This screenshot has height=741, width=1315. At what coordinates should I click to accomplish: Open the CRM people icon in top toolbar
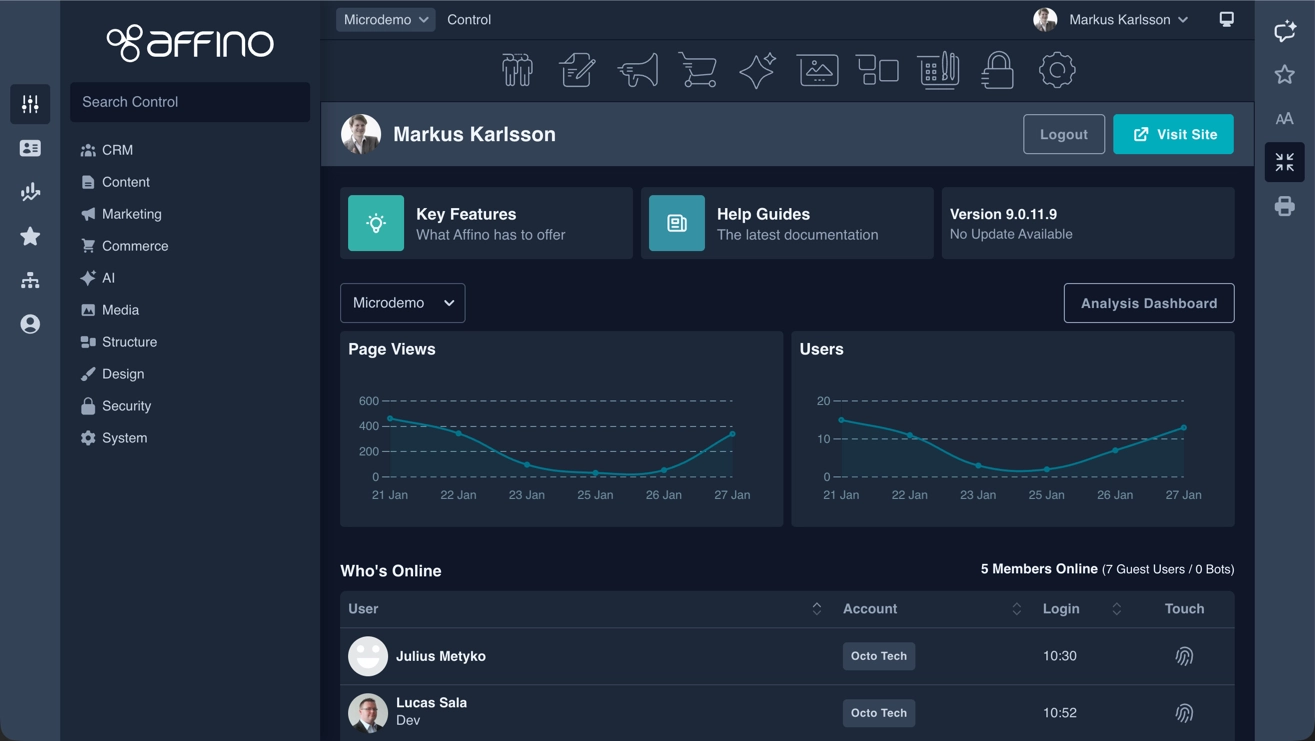click(517, 71)
